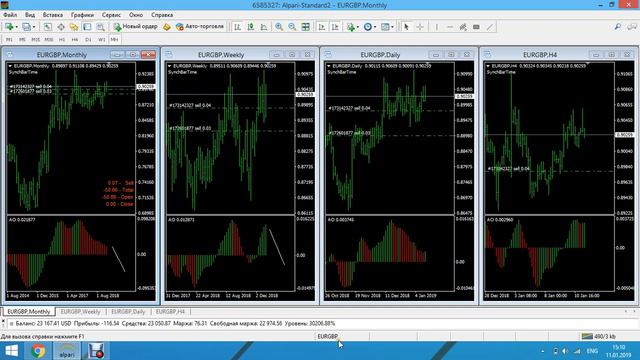
Task: Click the 490/3 kb connection status
Action: point(599,336)
